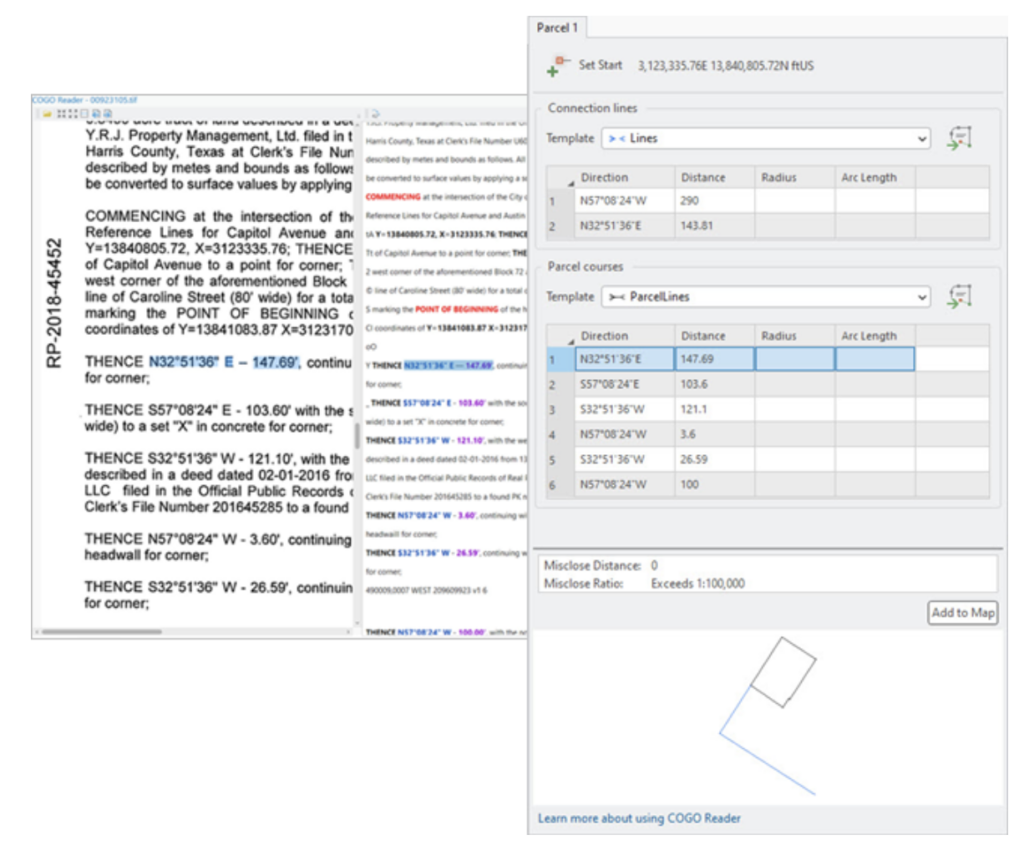Click the Misclose Ratio value Exceeds 1:100,000
Screen dimensions: 1024x855
click(x=697, y=584)
